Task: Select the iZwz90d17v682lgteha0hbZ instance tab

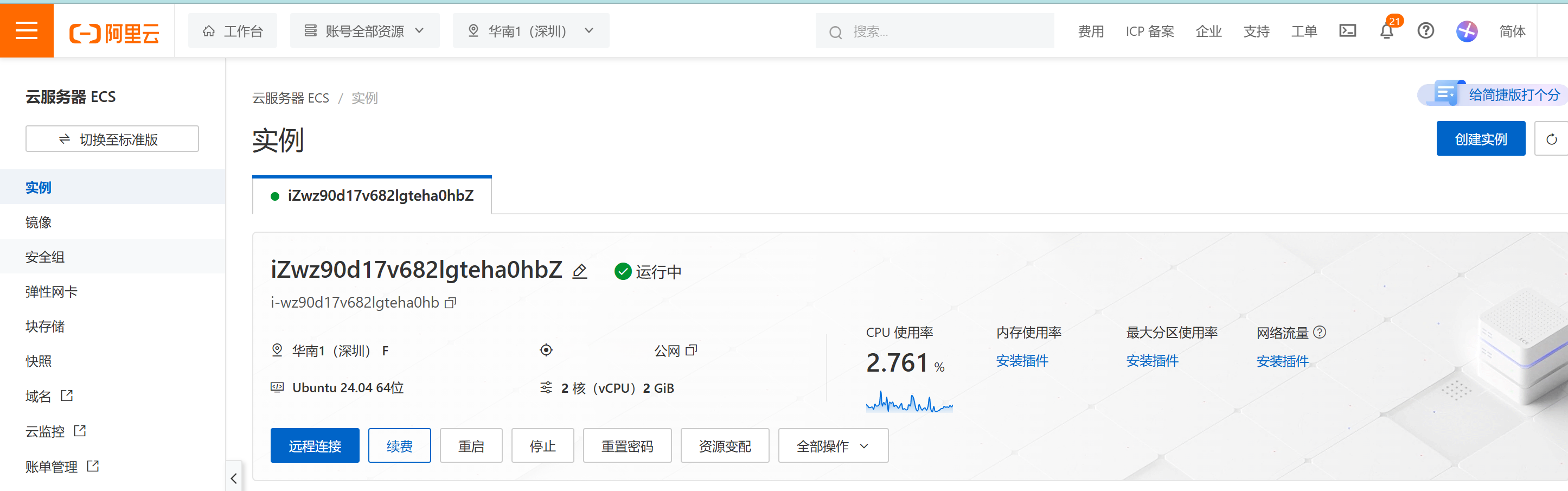Action: 372,195
